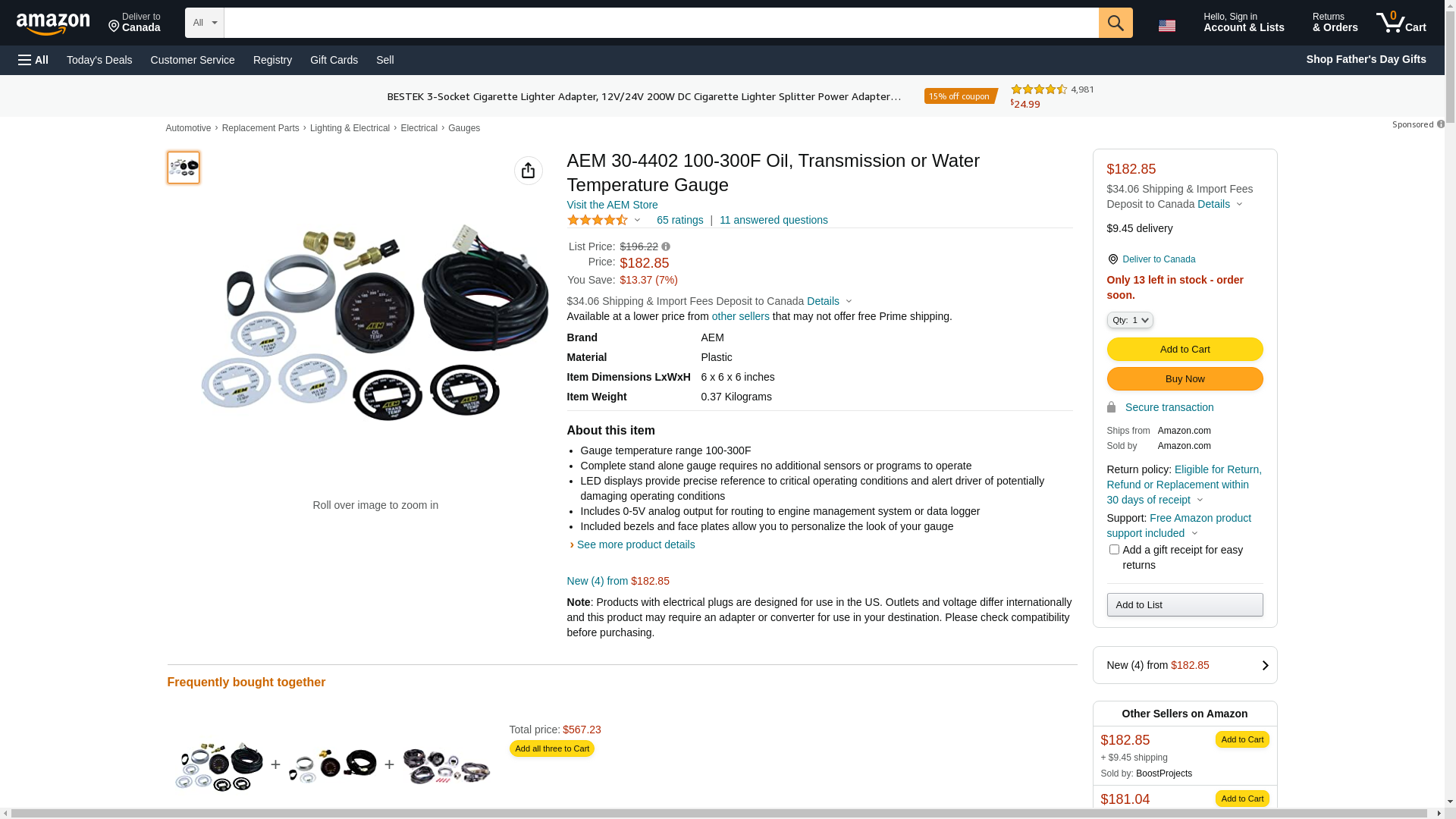
Task: Open the shopping cart icon
Action: pyautogui.click(x=1401, y=23)
